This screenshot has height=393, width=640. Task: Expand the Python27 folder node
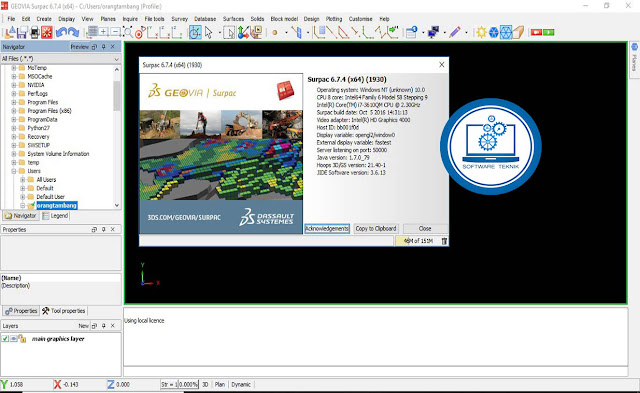14,128
